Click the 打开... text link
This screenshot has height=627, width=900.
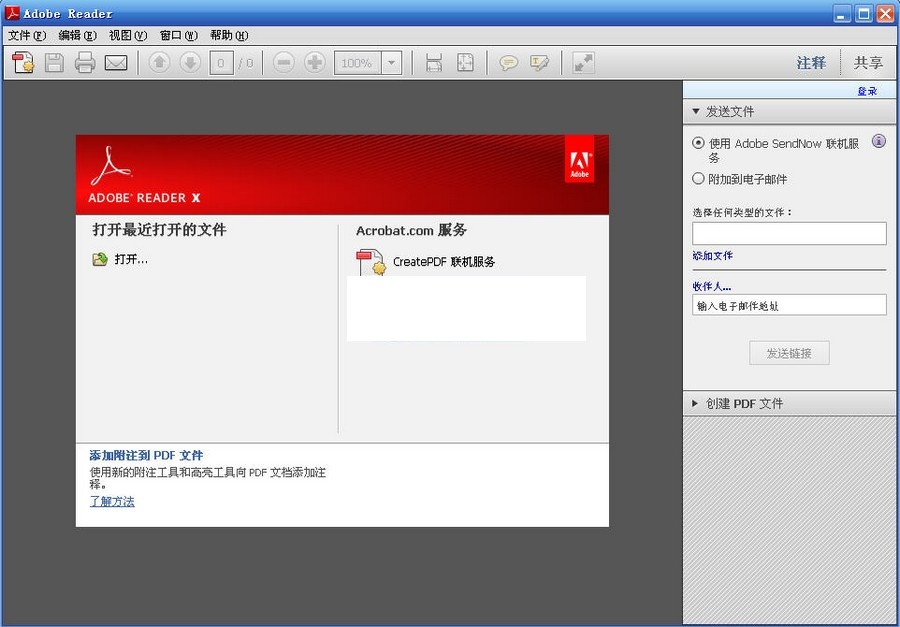tap(131, 260)
